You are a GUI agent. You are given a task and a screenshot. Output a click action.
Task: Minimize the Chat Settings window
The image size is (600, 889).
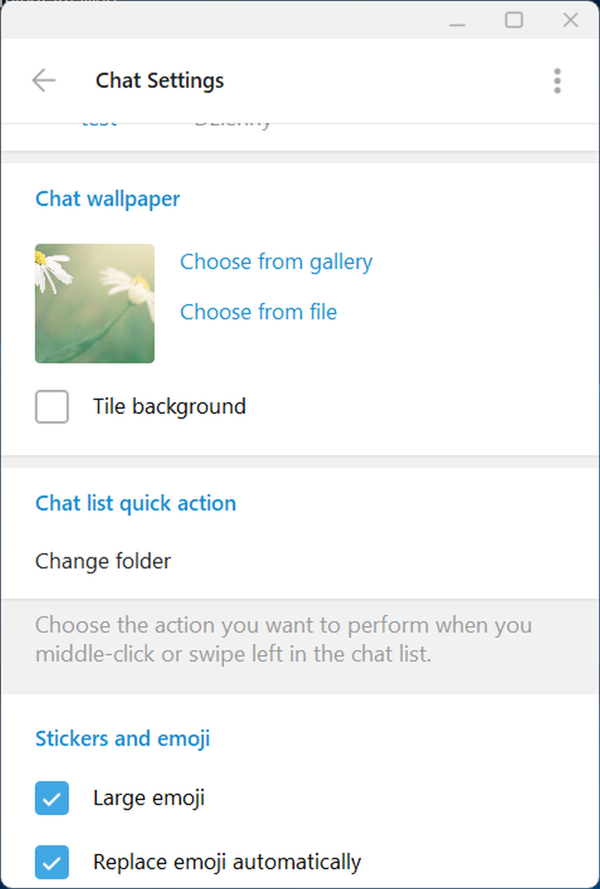point(458,20)
